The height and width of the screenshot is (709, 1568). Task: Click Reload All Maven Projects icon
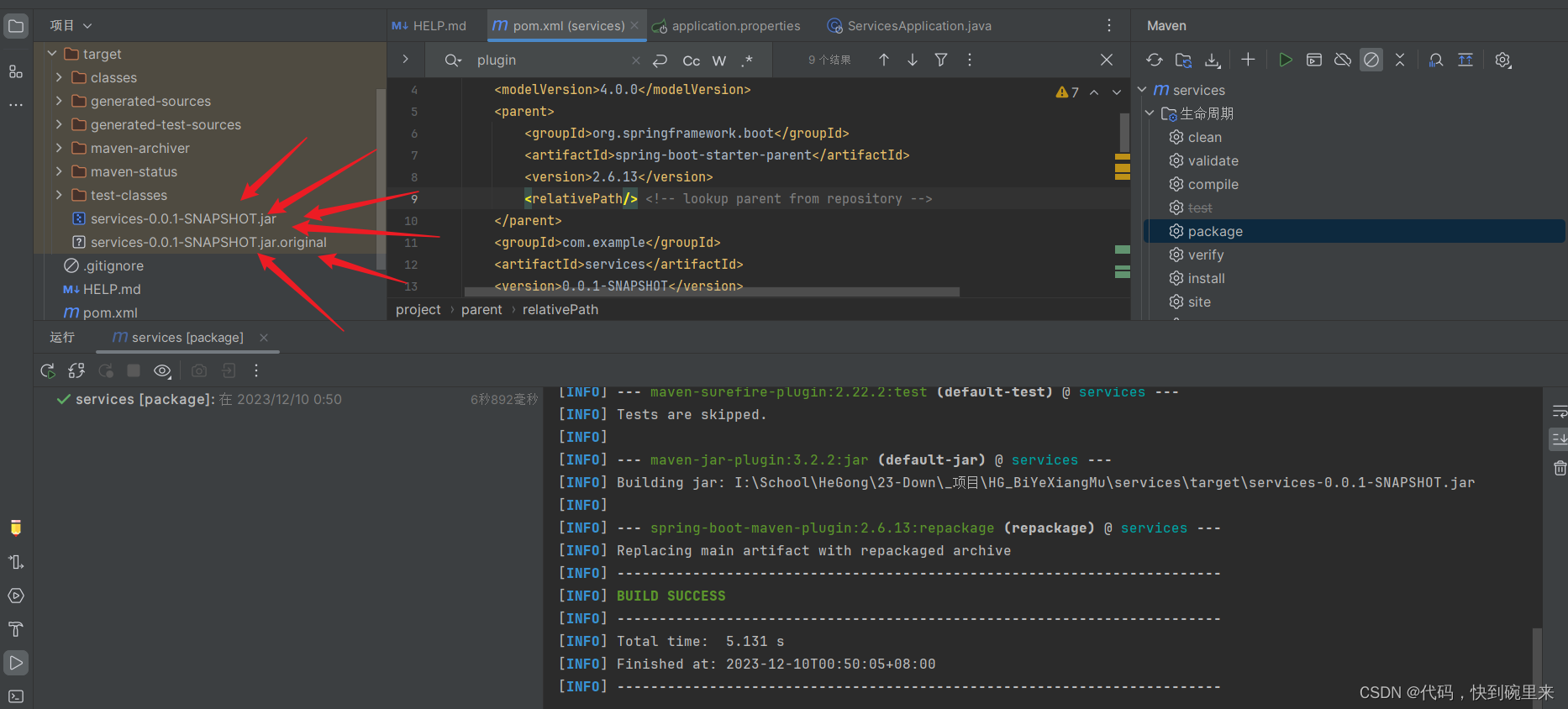tap(1155, 60)
